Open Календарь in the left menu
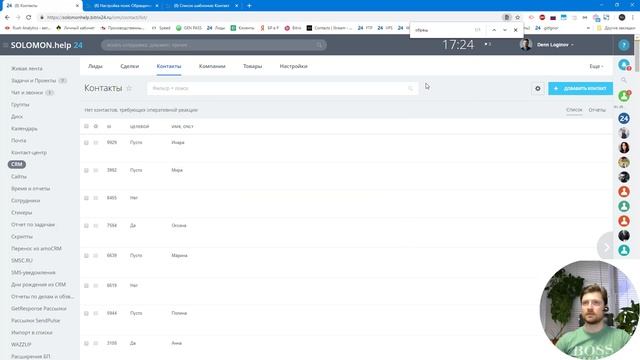 tap(24, 129)
